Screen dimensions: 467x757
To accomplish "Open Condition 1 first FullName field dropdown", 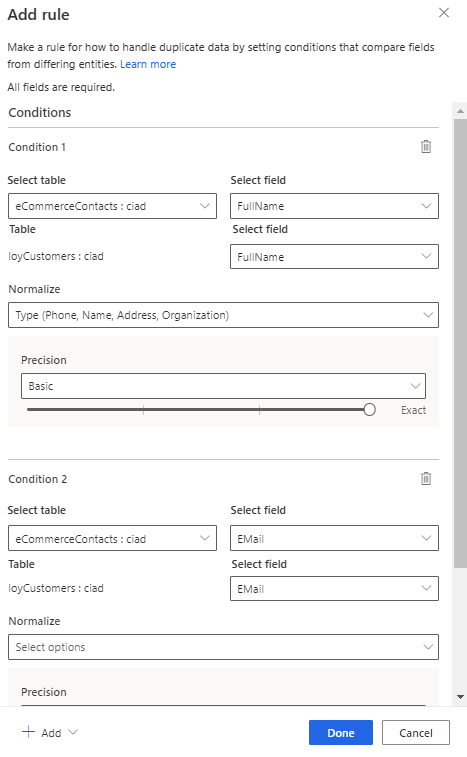I will pyautogui.click(x=334, y=206).
